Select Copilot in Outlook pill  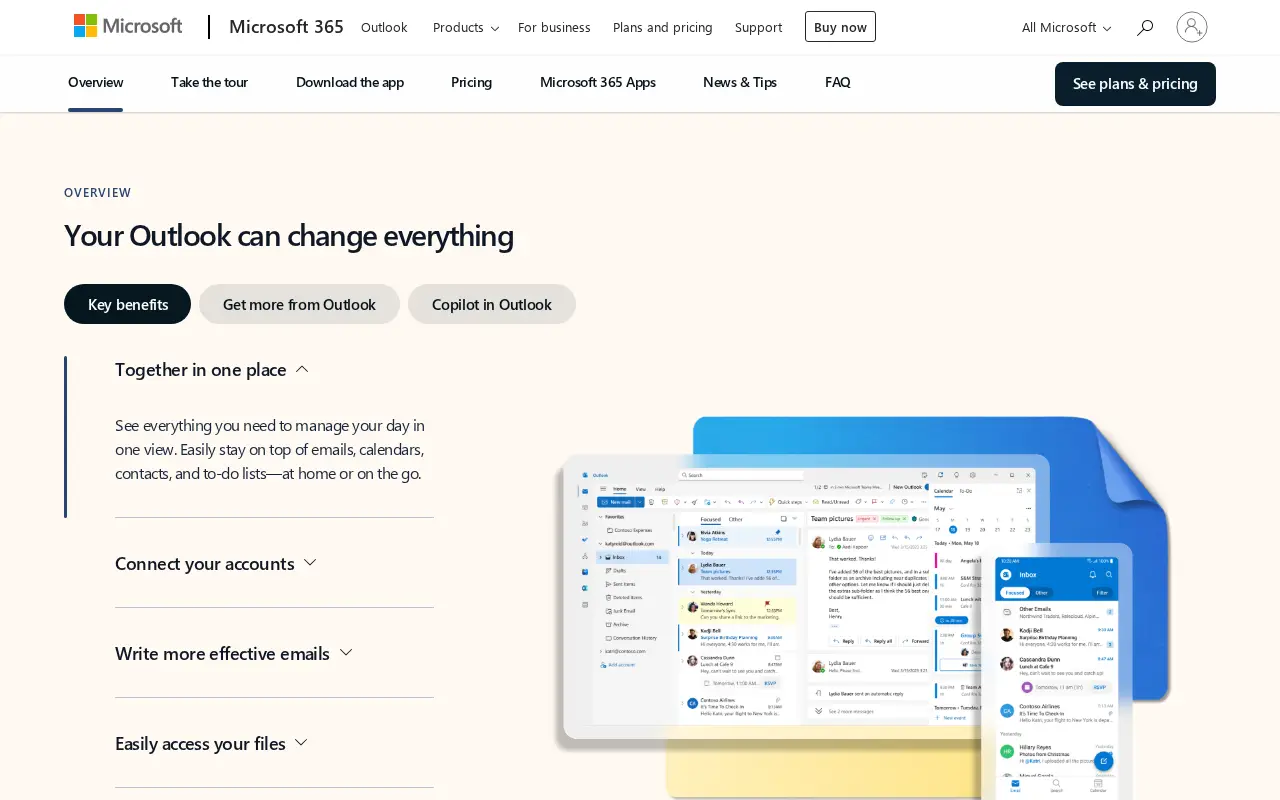492,304
